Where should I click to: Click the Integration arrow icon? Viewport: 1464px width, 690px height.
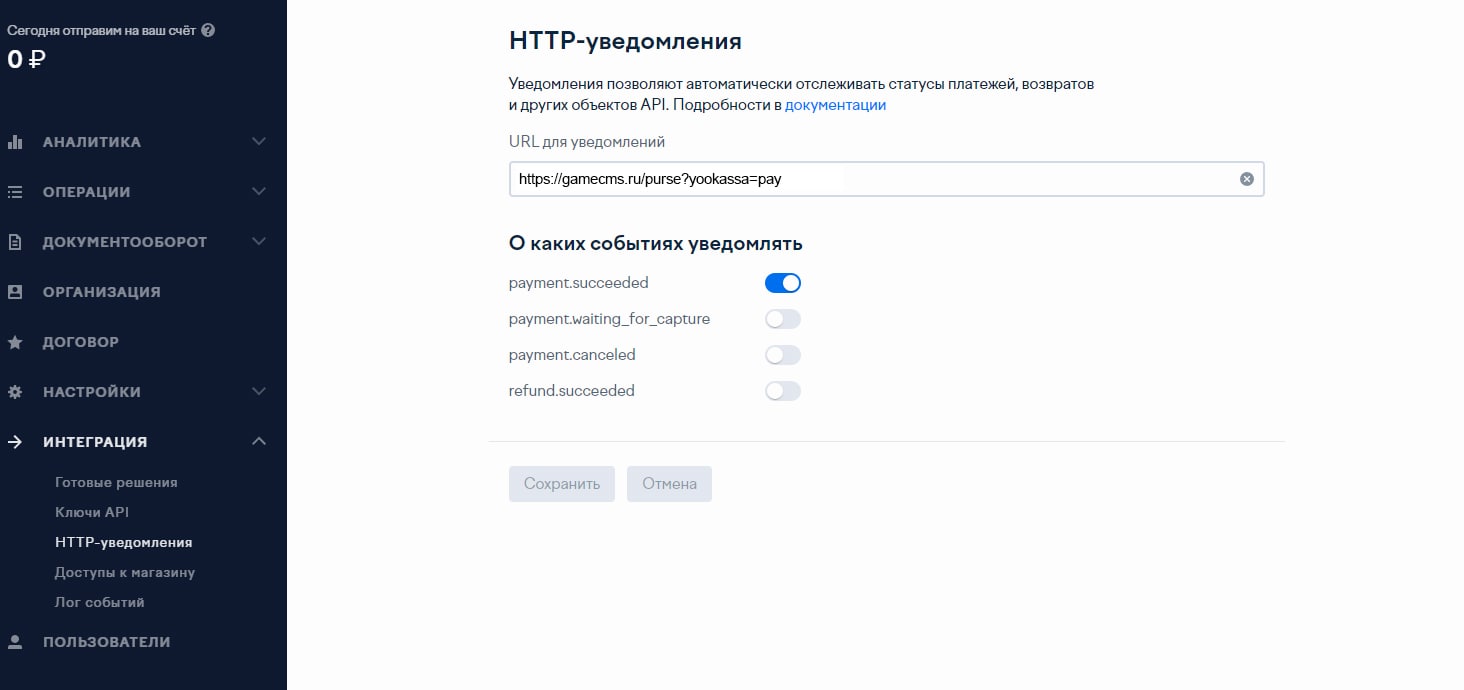15,442
